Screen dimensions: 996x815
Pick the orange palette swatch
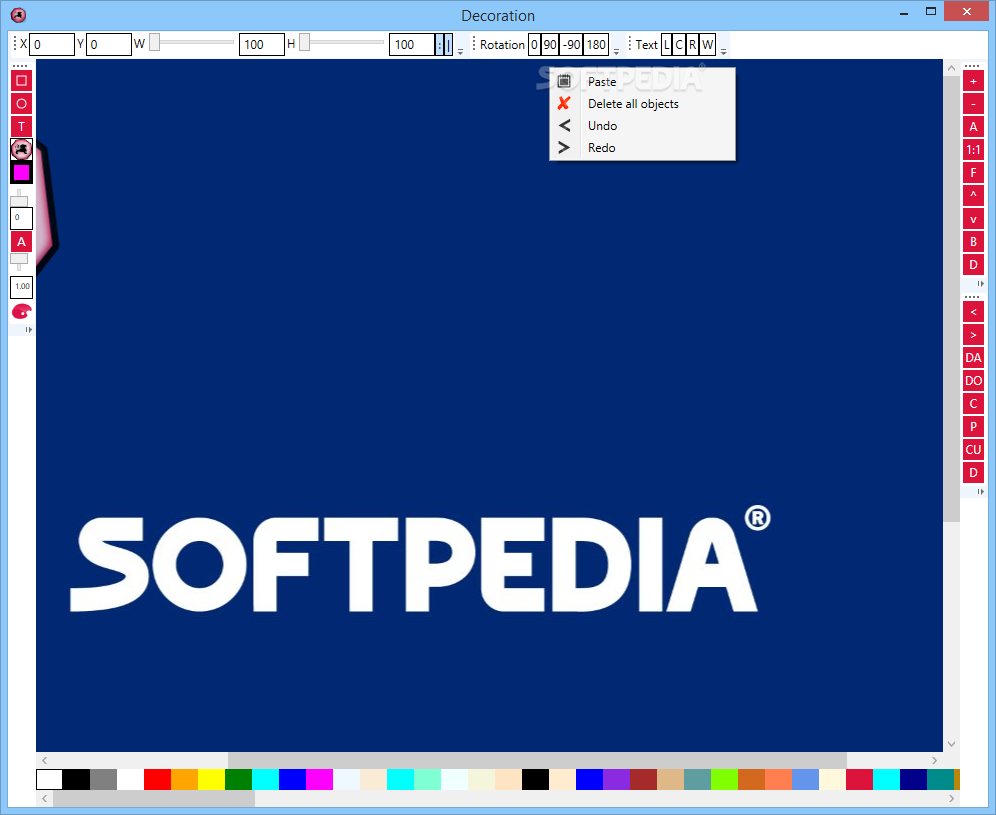[184, 779]
